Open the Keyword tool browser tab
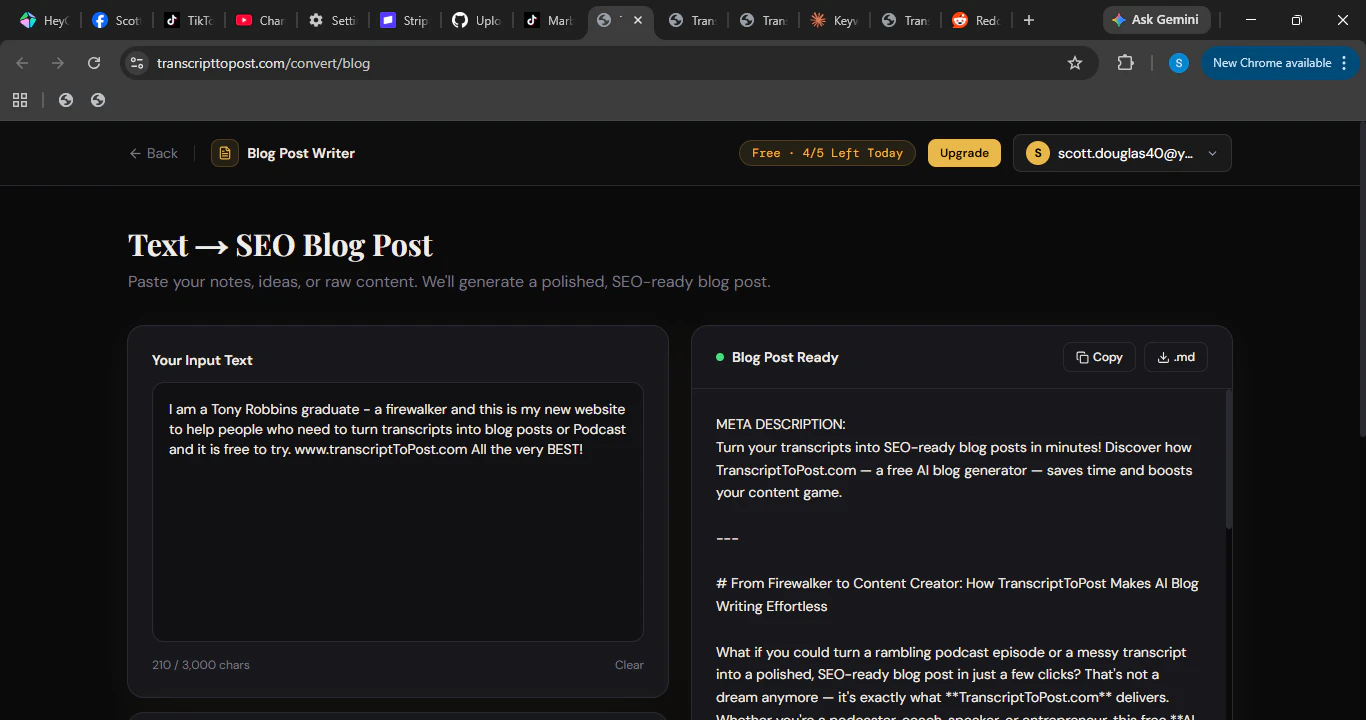1366x720 pixels. pyautogui.click(x=834, y=20)
